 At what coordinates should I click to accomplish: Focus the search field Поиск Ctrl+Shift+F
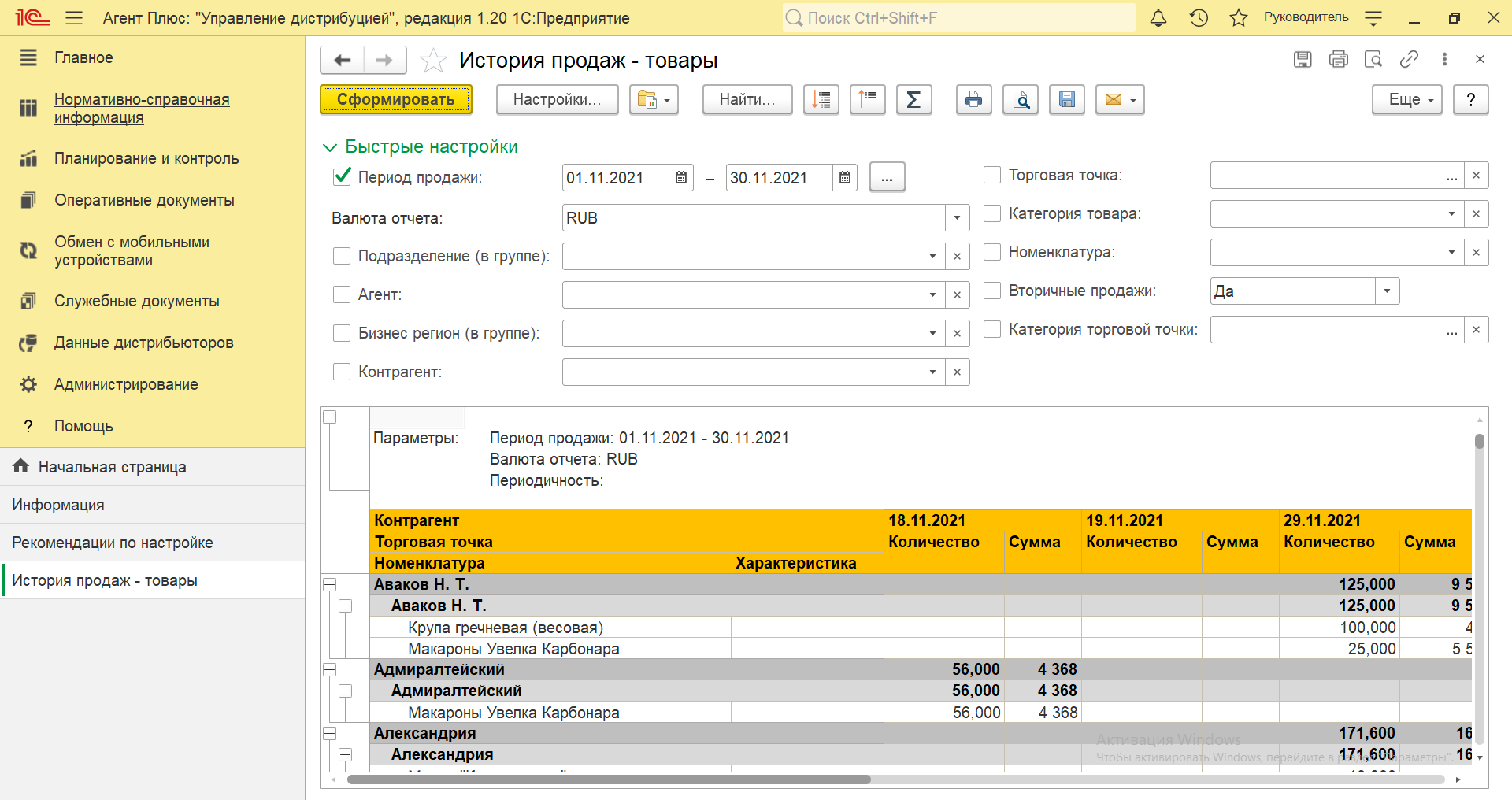tap(959, 18)
